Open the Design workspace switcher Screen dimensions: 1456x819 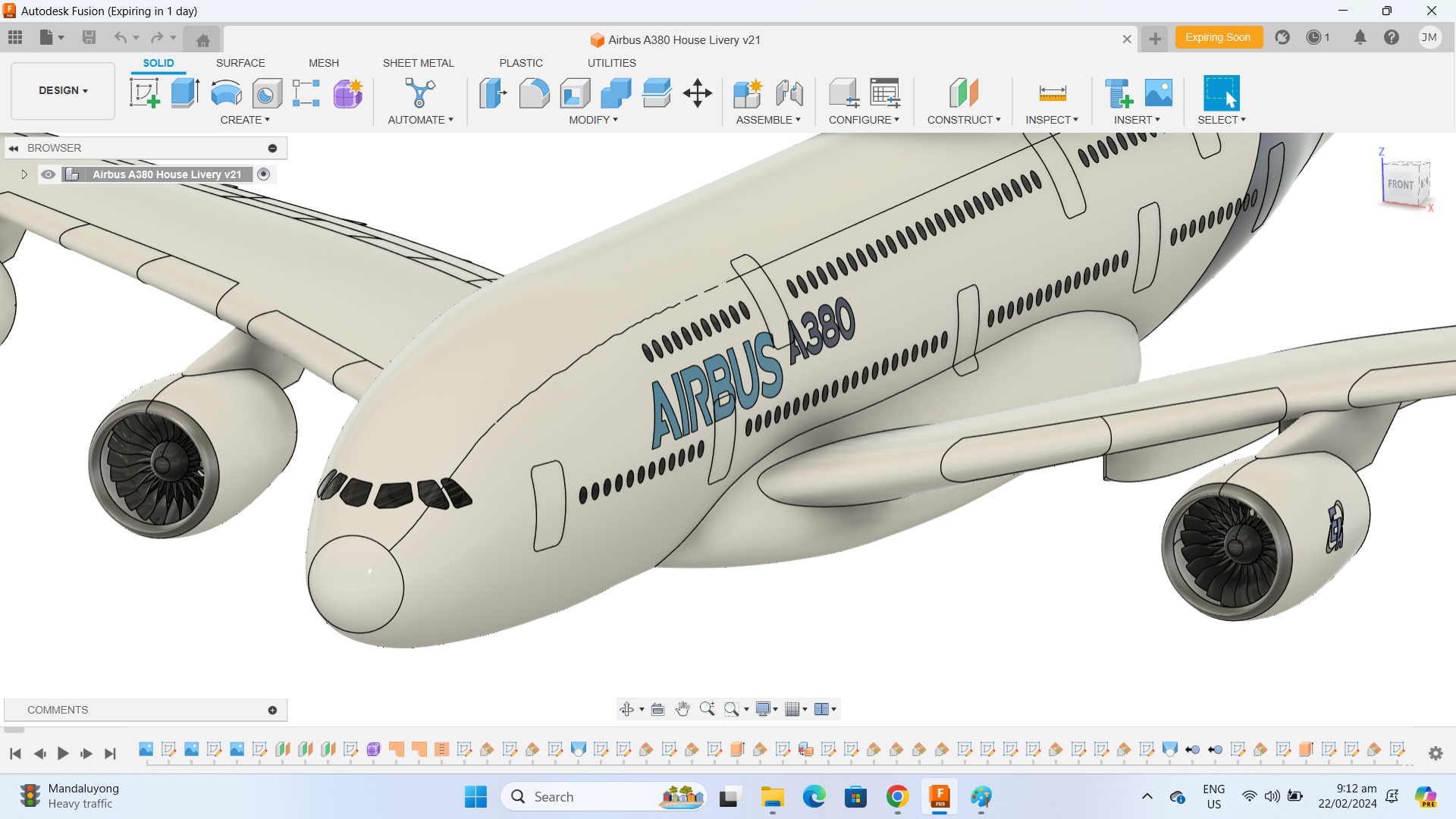click(62, 90)
